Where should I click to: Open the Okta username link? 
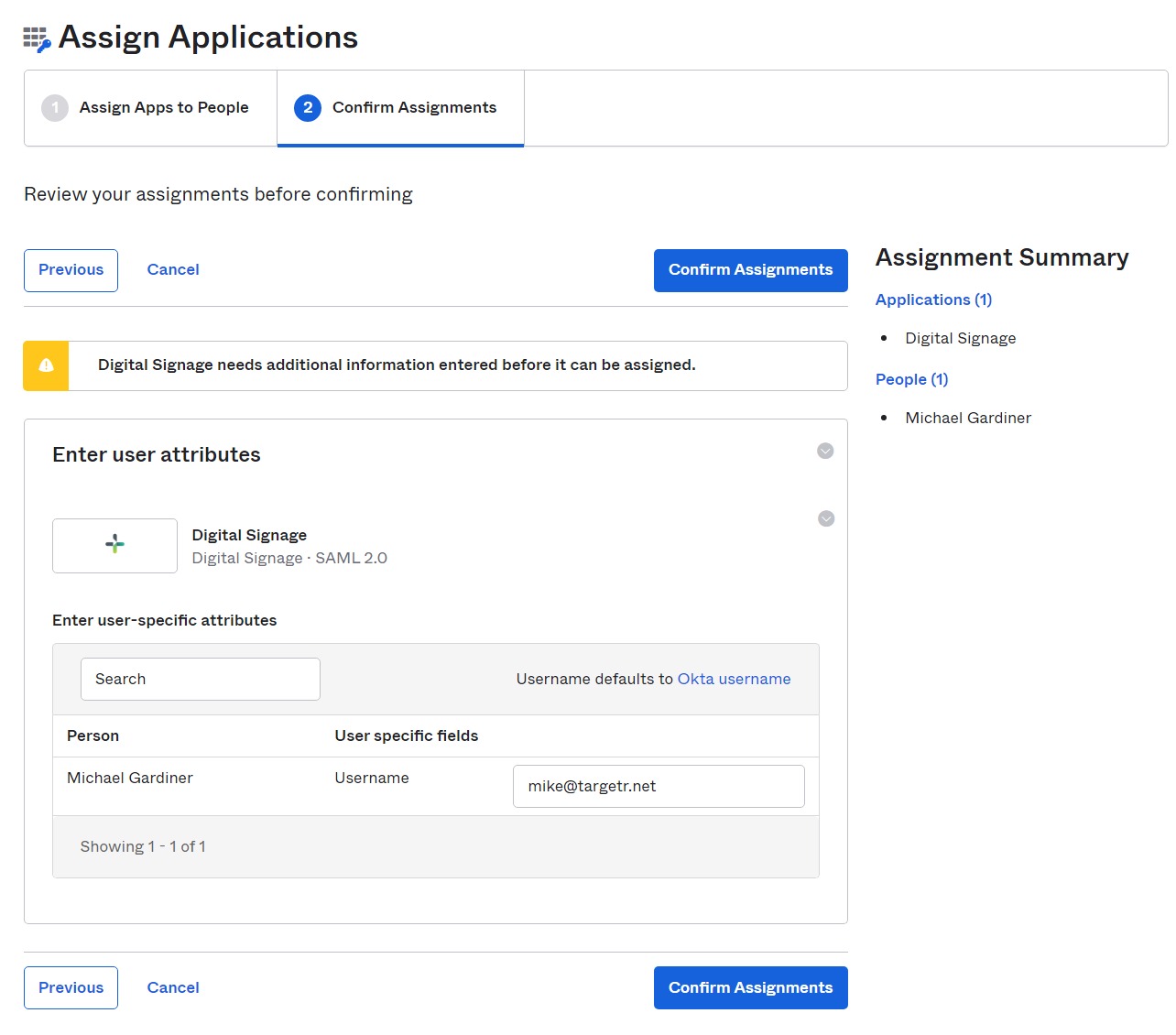[x=735, y=680]
